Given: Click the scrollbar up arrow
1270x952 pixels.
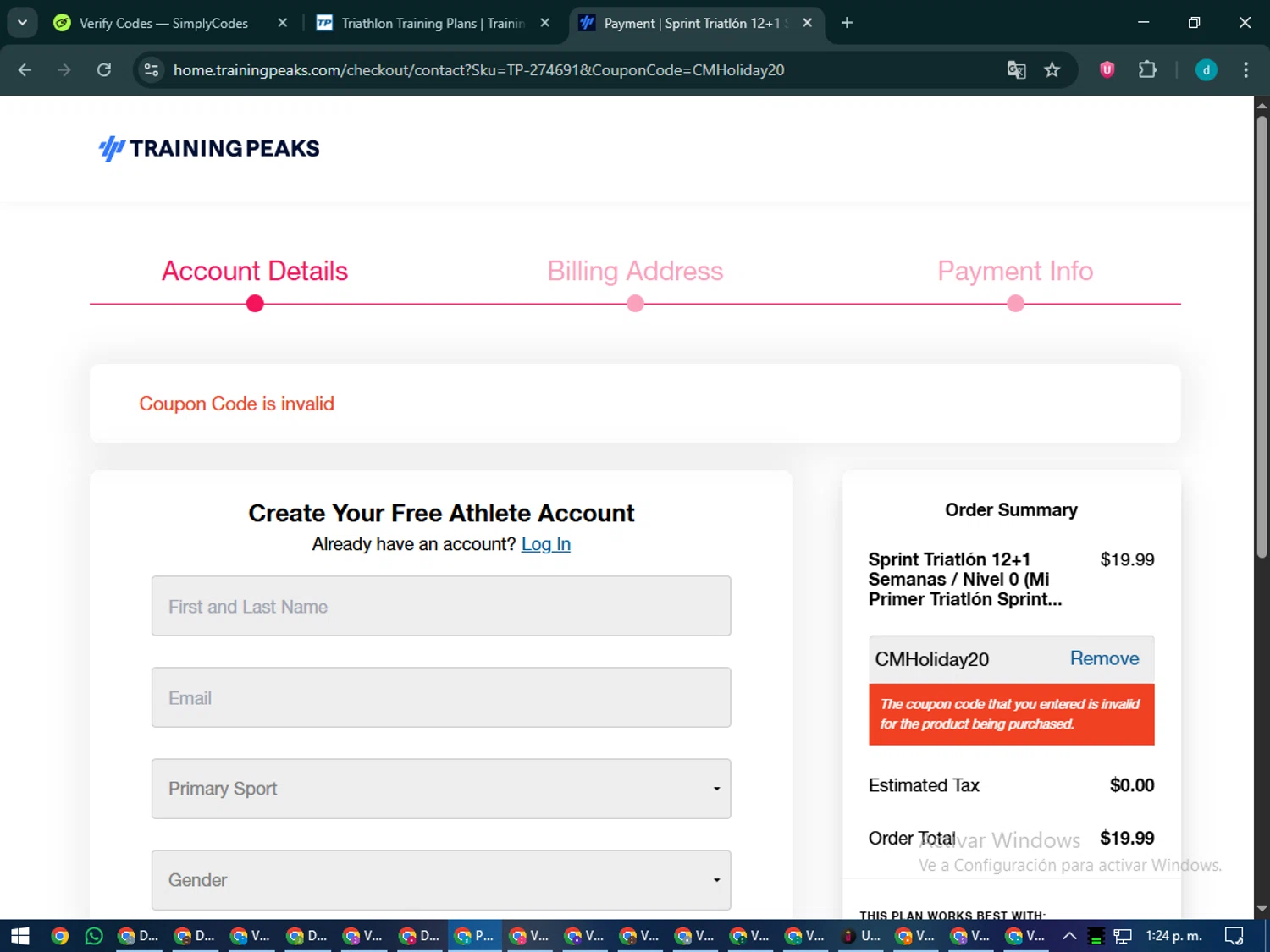Looking at the screenshot, I should [x=1262, y=105].
